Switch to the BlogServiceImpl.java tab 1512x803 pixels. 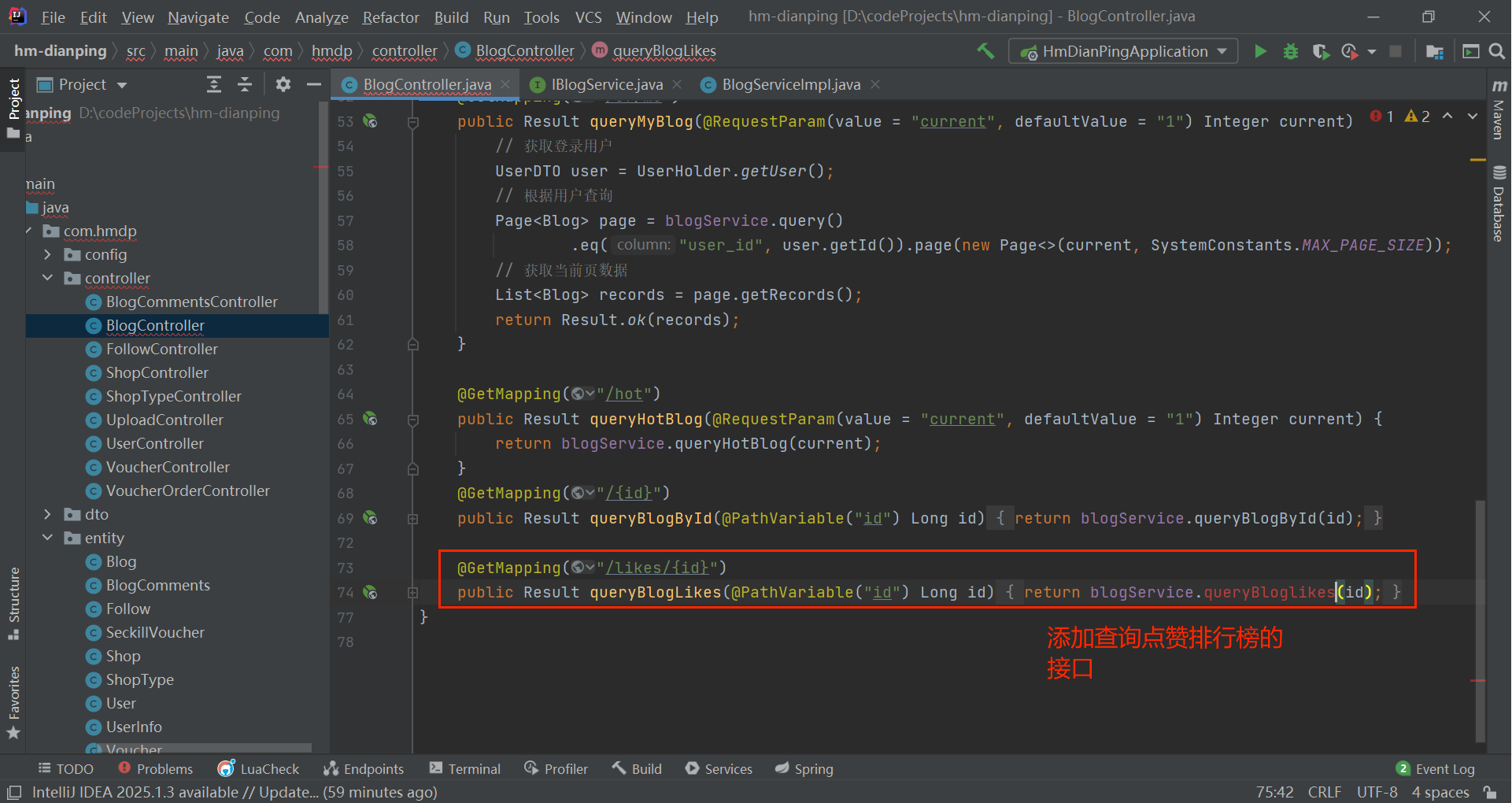click(x=791, y=84)
